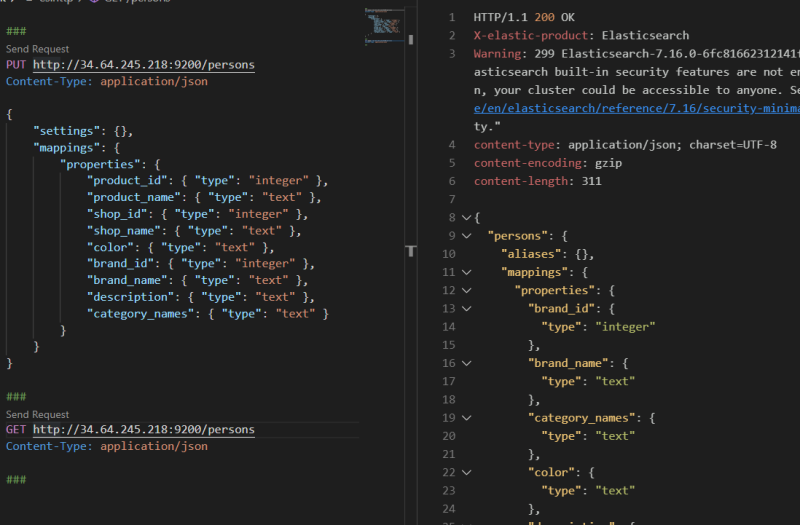Fold the "category_names" object on line 19
The height and width of the screenshot is (525, 800).
[x=466, y=418]
